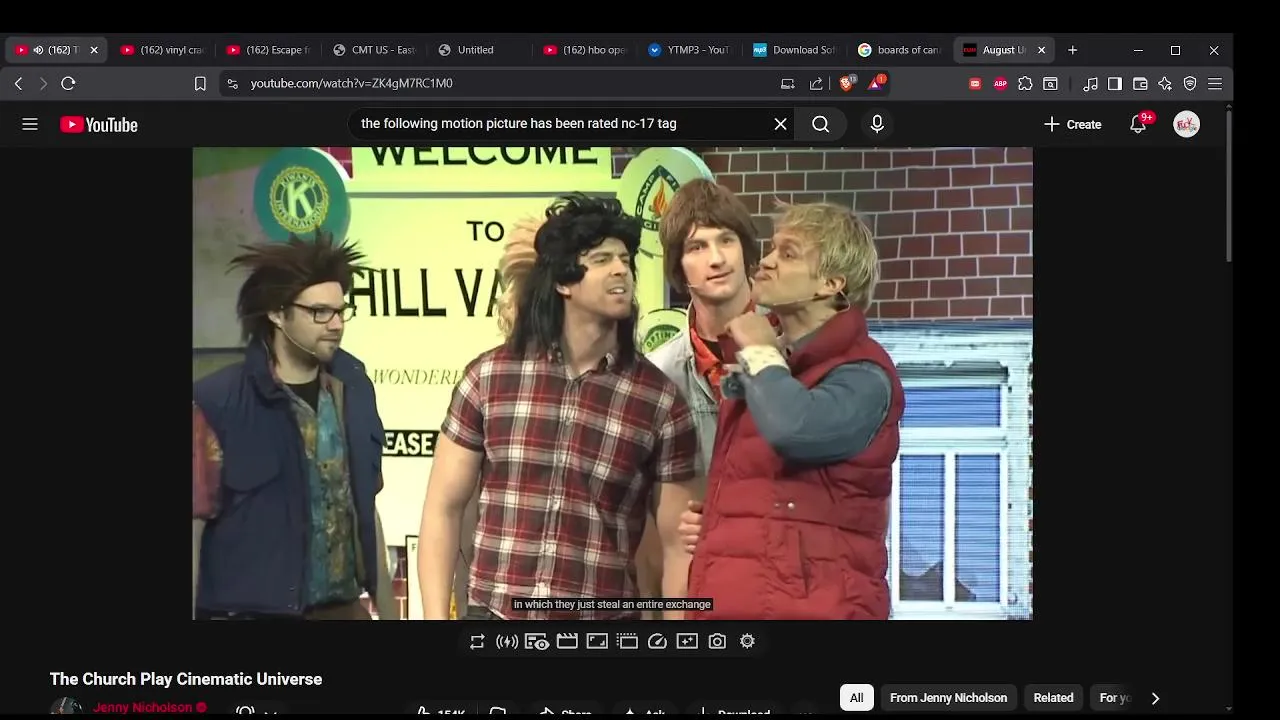Click the resize player frame icon
This screenshot has width=1280, height=720.
597,642
